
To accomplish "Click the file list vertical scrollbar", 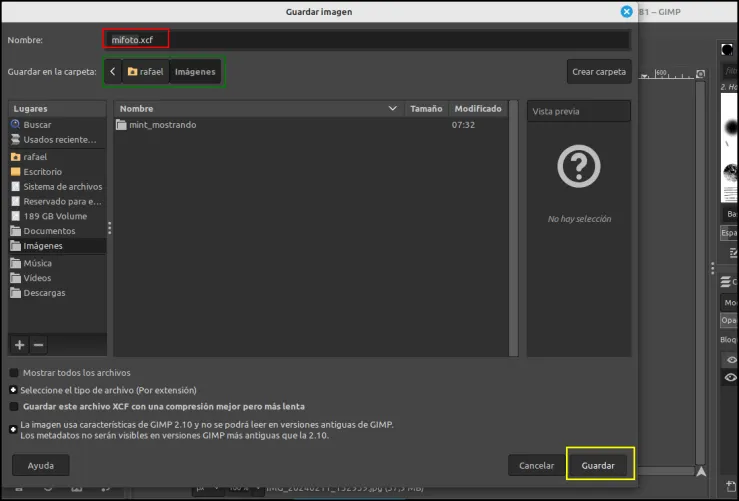I will point(513,228).
